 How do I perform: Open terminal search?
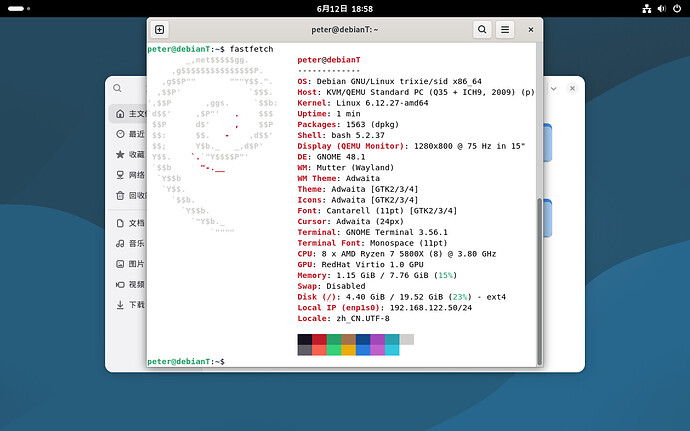(482, 29)
